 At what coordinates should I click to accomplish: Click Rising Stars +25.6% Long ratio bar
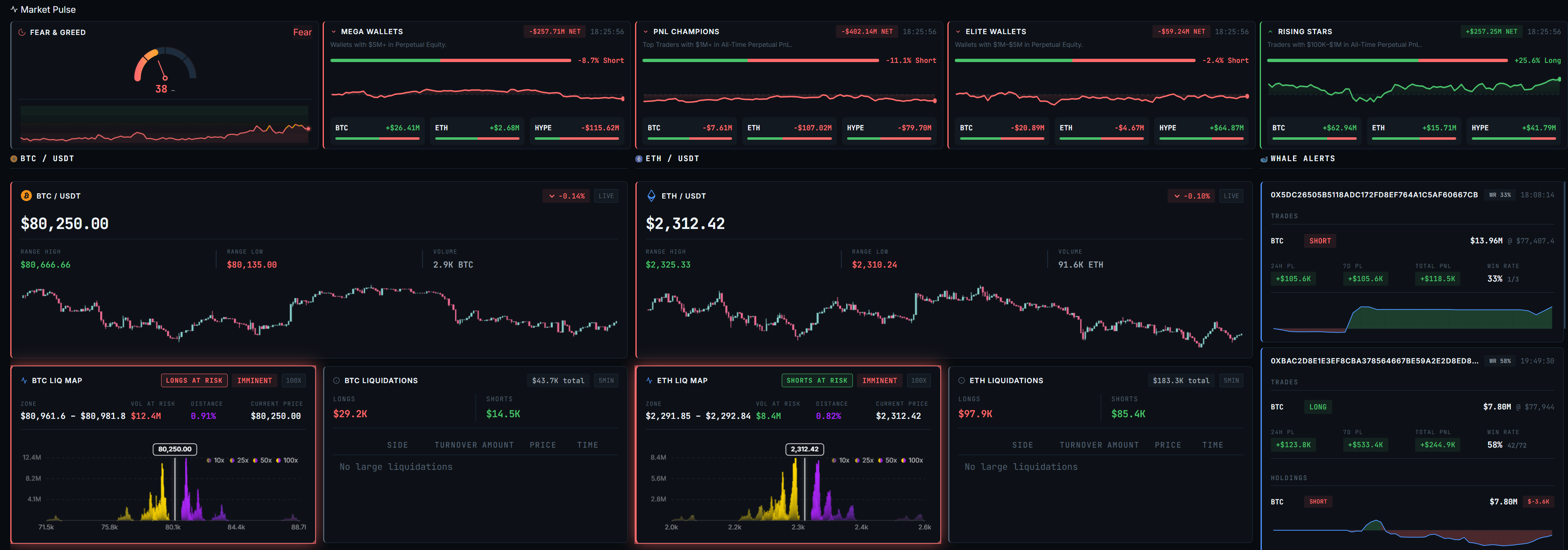[1387, 60]
